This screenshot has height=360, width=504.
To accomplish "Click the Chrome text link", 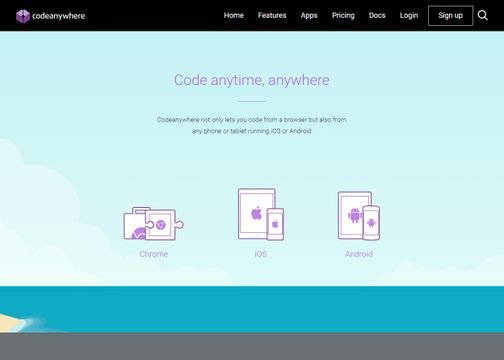I will point(154,254).
